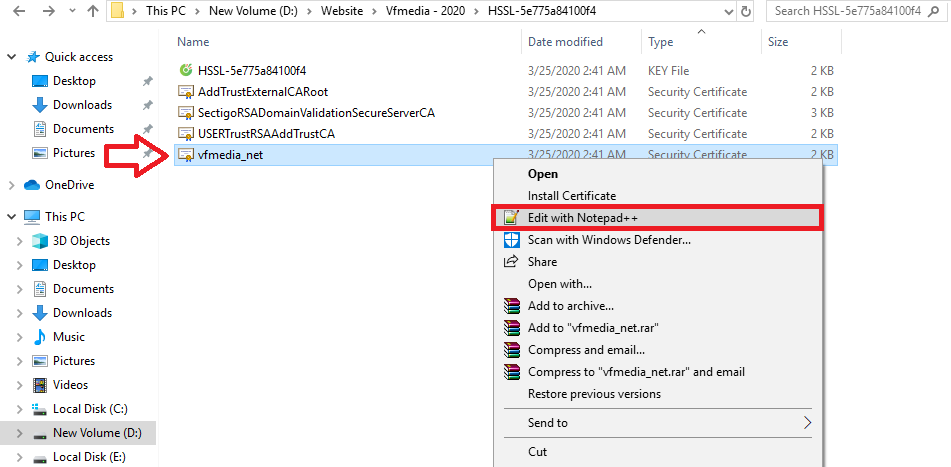Open Documents under Quick access
Image resolution: width=951 pixels, height=467 pixels.
coord(83,129)
